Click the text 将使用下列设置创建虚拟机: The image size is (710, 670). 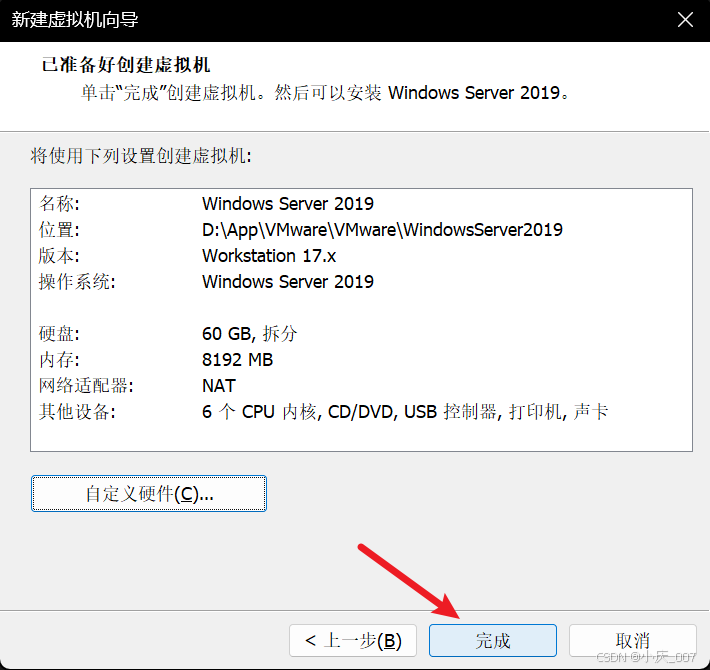click(x=141, y=156)
